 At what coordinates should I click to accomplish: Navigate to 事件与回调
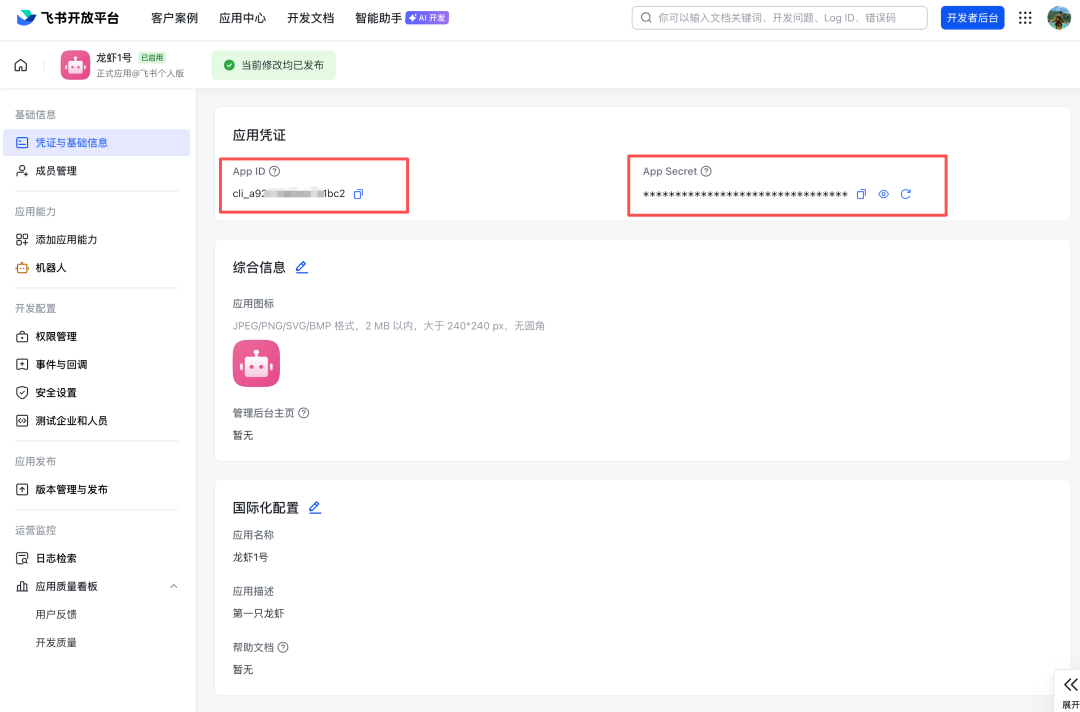tap(61, 364)
